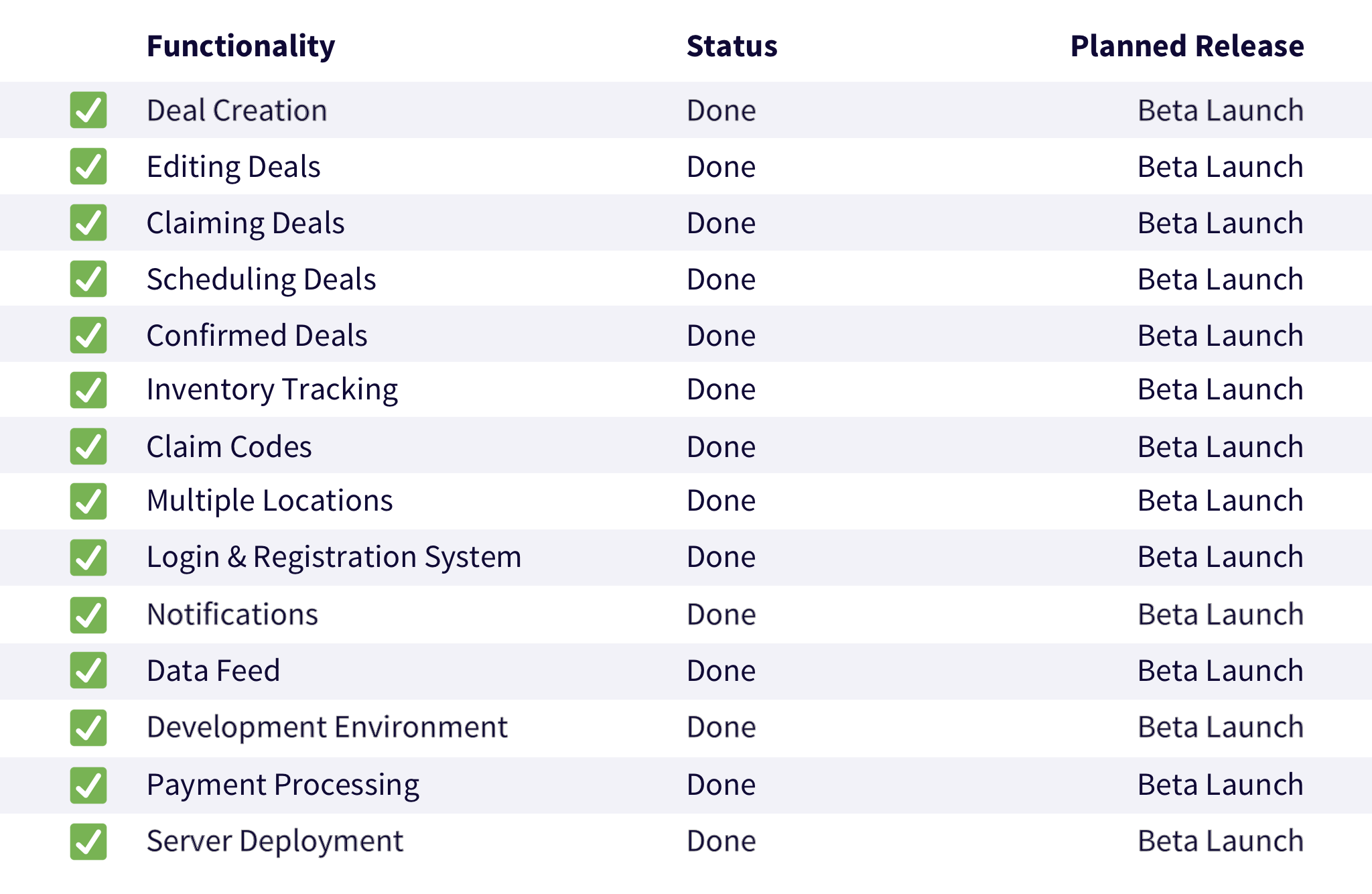Click the Planned Release column header
This screenshot has height=894, width=1372.
1186,46
